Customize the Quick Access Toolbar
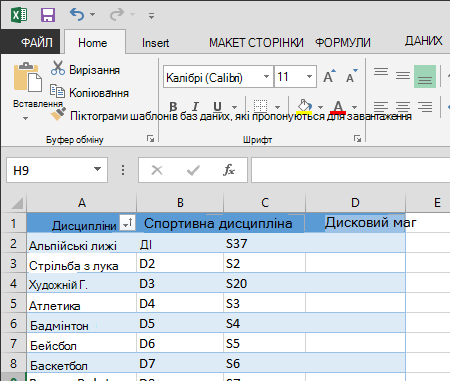The height and width of the screenshot is (381, 450). pos(151,15)
